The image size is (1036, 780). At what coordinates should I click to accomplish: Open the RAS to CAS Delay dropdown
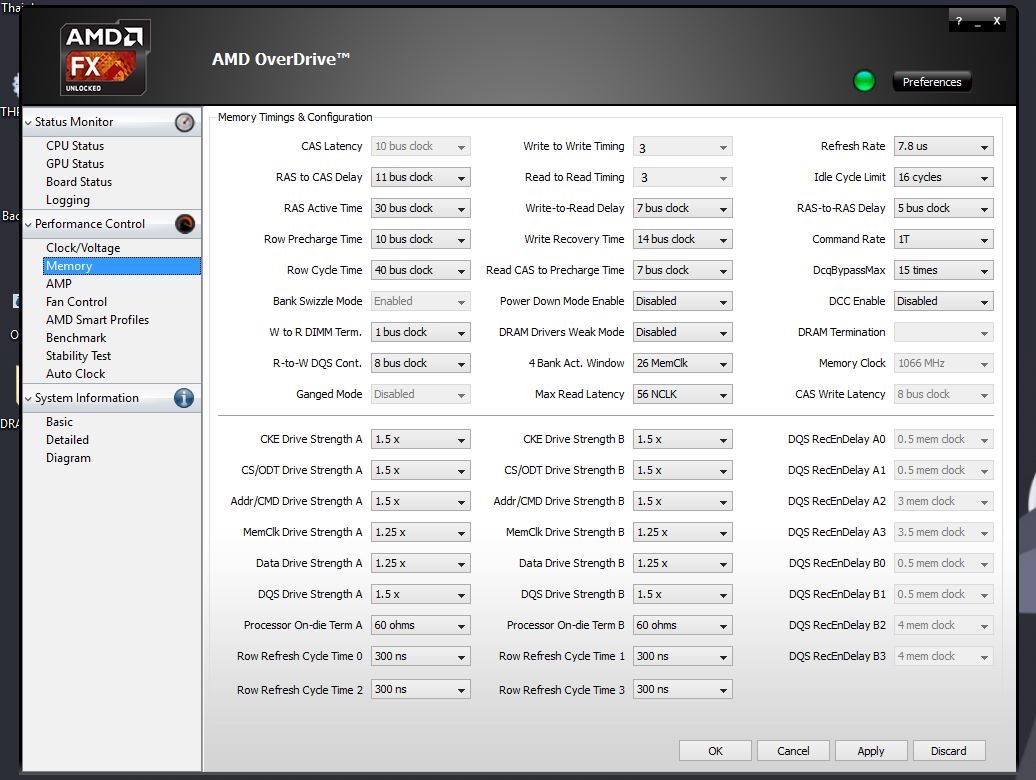coord(420,178)
